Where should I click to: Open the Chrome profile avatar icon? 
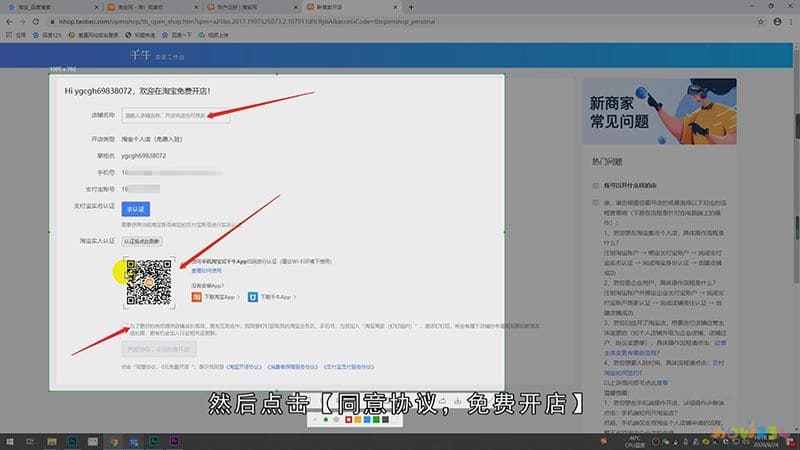[777, 21]
